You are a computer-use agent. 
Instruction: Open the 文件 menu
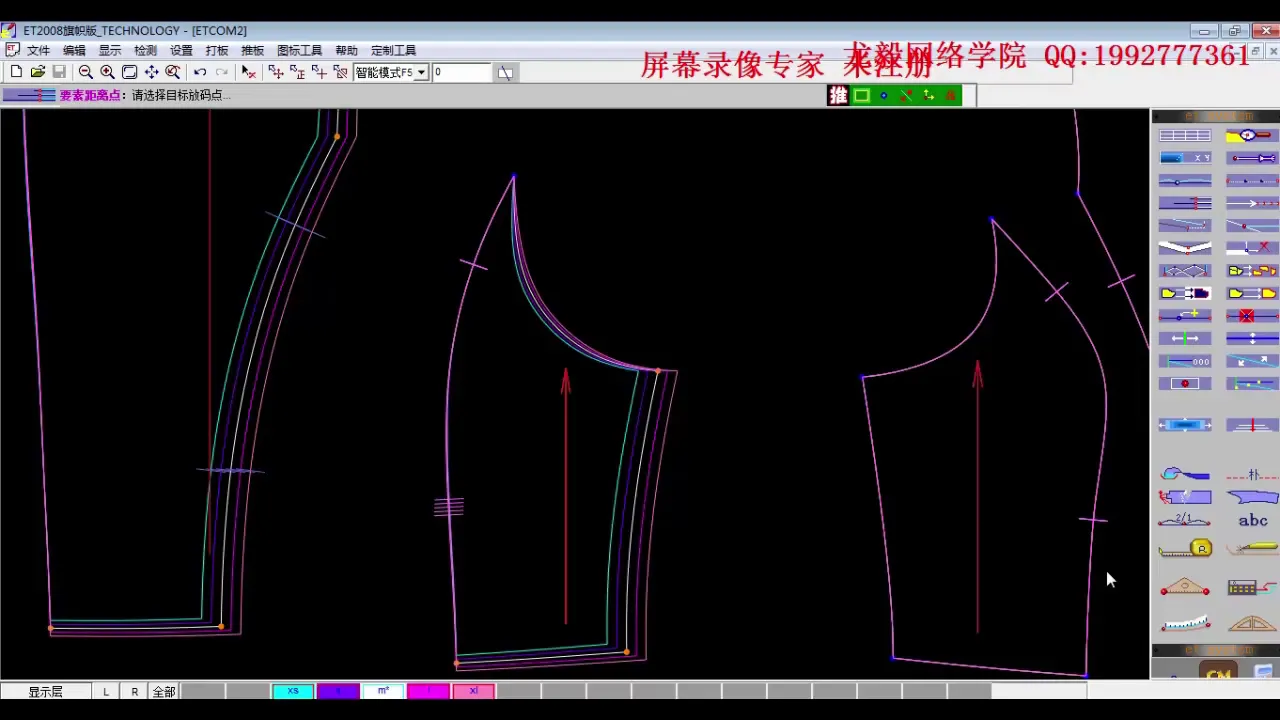(38, 50)
